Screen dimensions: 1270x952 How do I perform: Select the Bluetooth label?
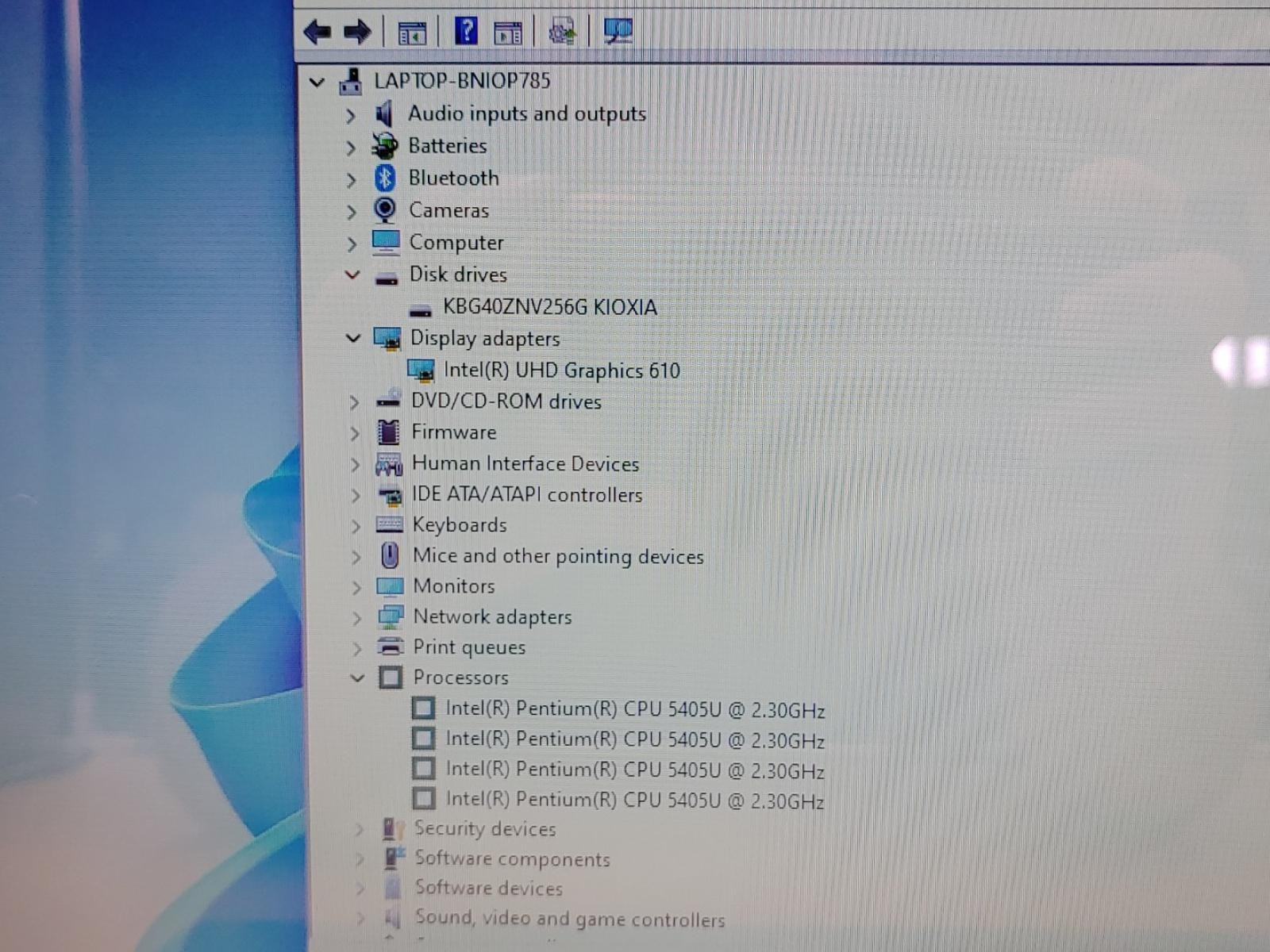pyautogui.click(x=454, y=178)
